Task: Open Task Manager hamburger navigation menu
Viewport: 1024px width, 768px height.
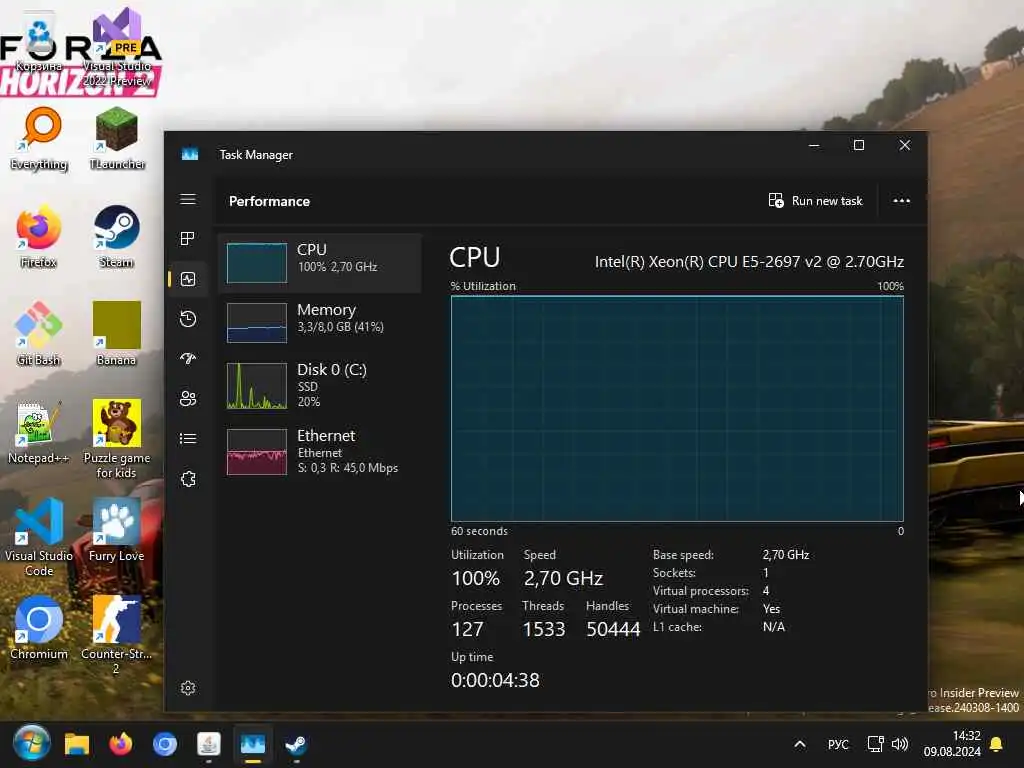Action: pos(188,199)
